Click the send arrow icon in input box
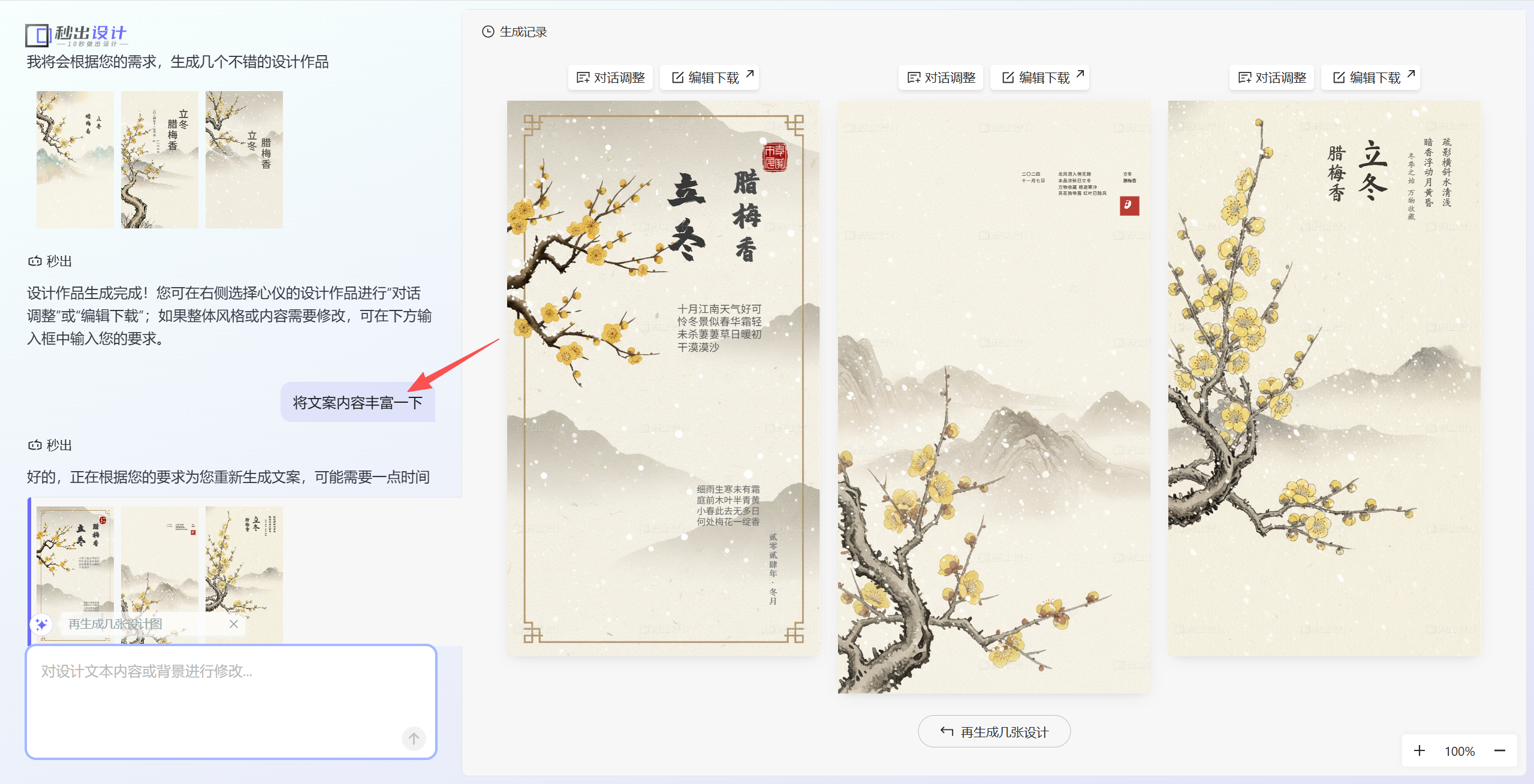 pyautogui.click(x=414, y=738)
